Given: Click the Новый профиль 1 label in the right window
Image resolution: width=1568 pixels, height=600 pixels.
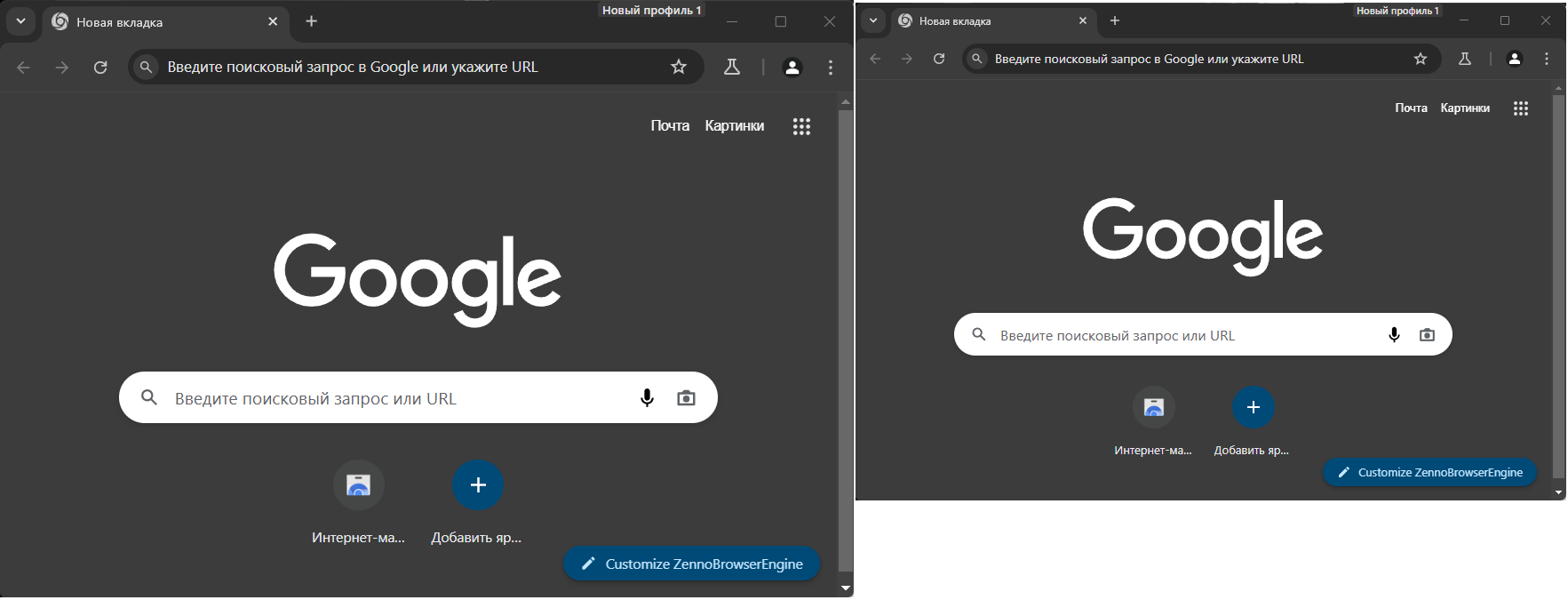Looking at the screenshot, I should point(1397,11).
